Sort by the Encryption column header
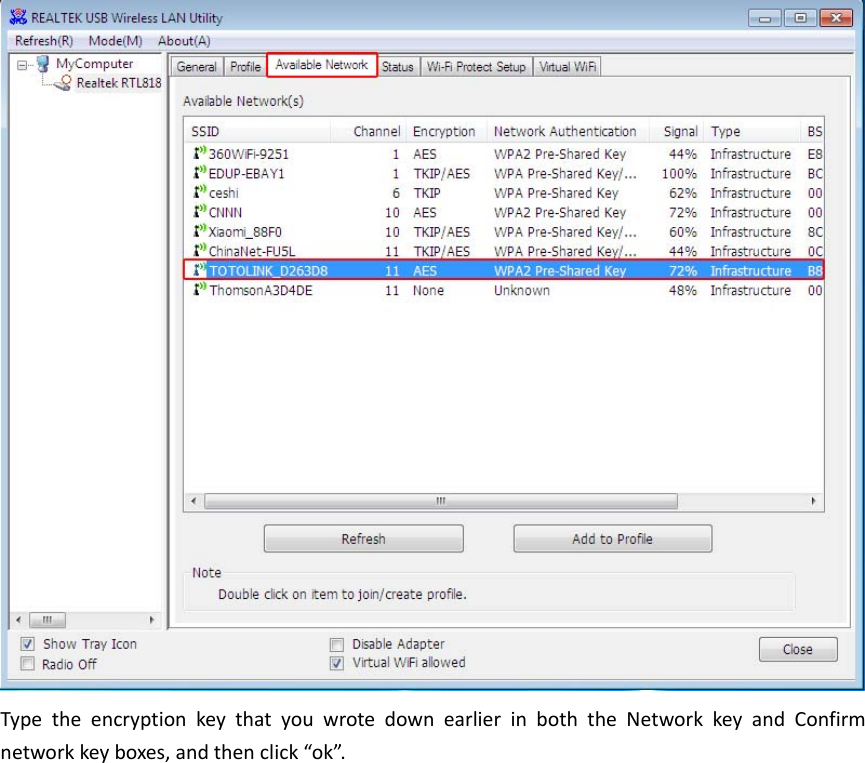 click(x=447, y=131)
